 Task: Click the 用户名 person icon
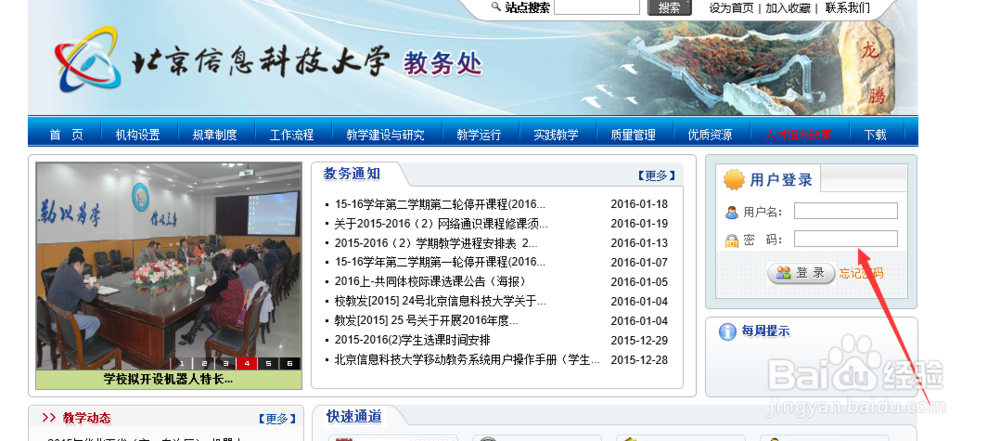coord(732,212)
